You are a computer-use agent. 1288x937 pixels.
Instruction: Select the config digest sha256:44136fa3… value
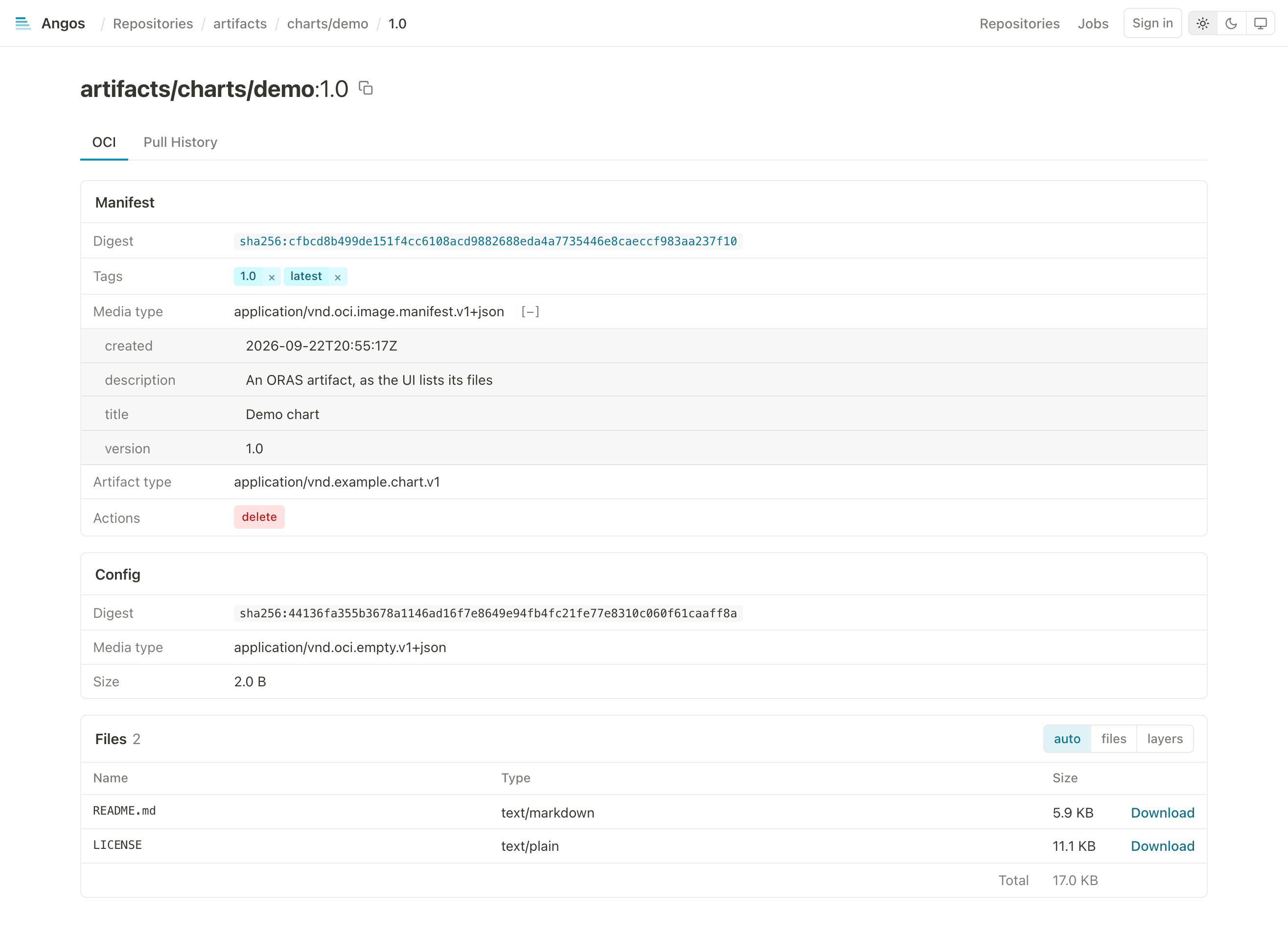488,614
